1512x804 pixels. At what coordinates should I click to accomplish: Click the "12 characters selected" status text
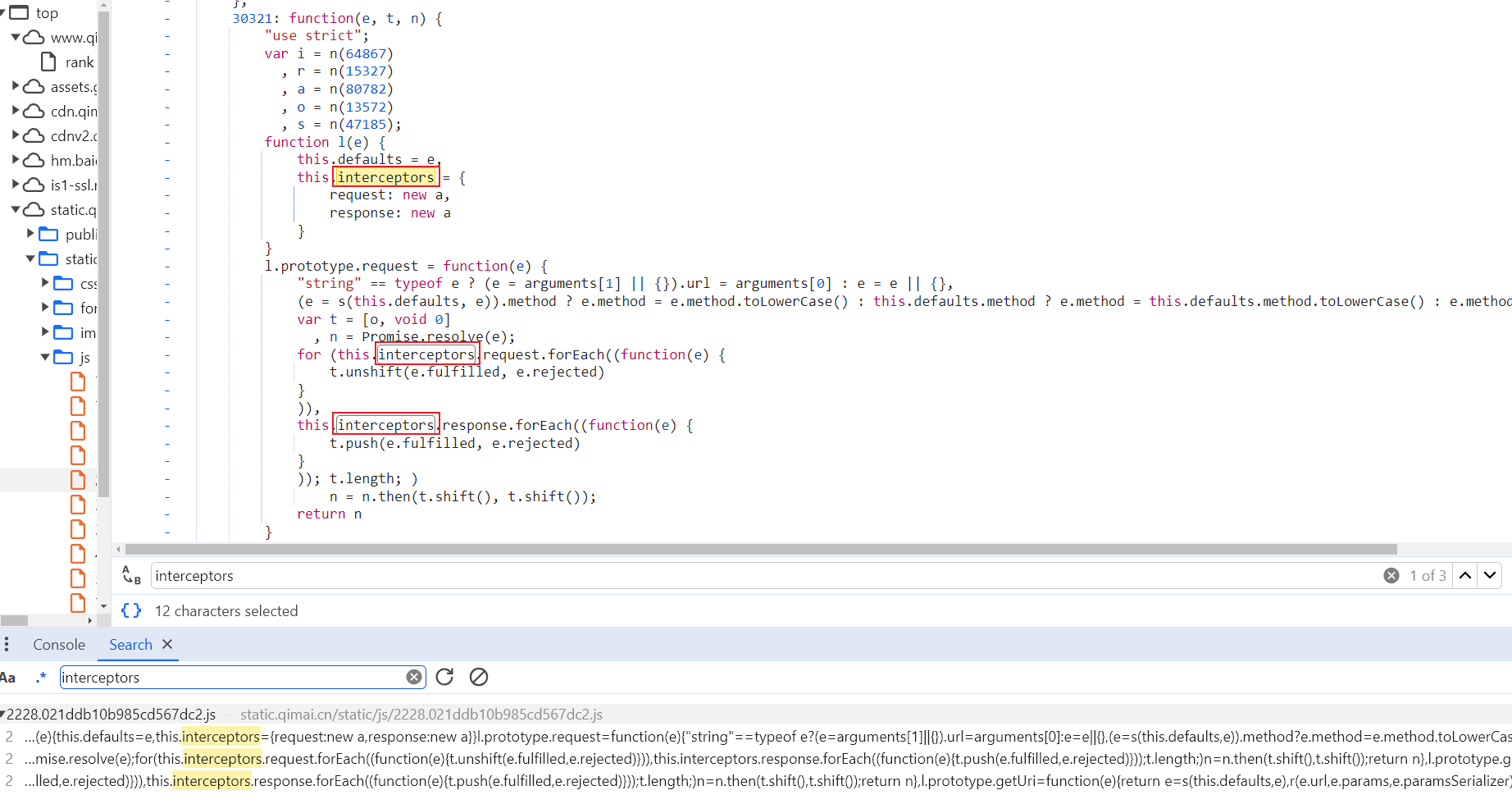(x=226, y=611)
